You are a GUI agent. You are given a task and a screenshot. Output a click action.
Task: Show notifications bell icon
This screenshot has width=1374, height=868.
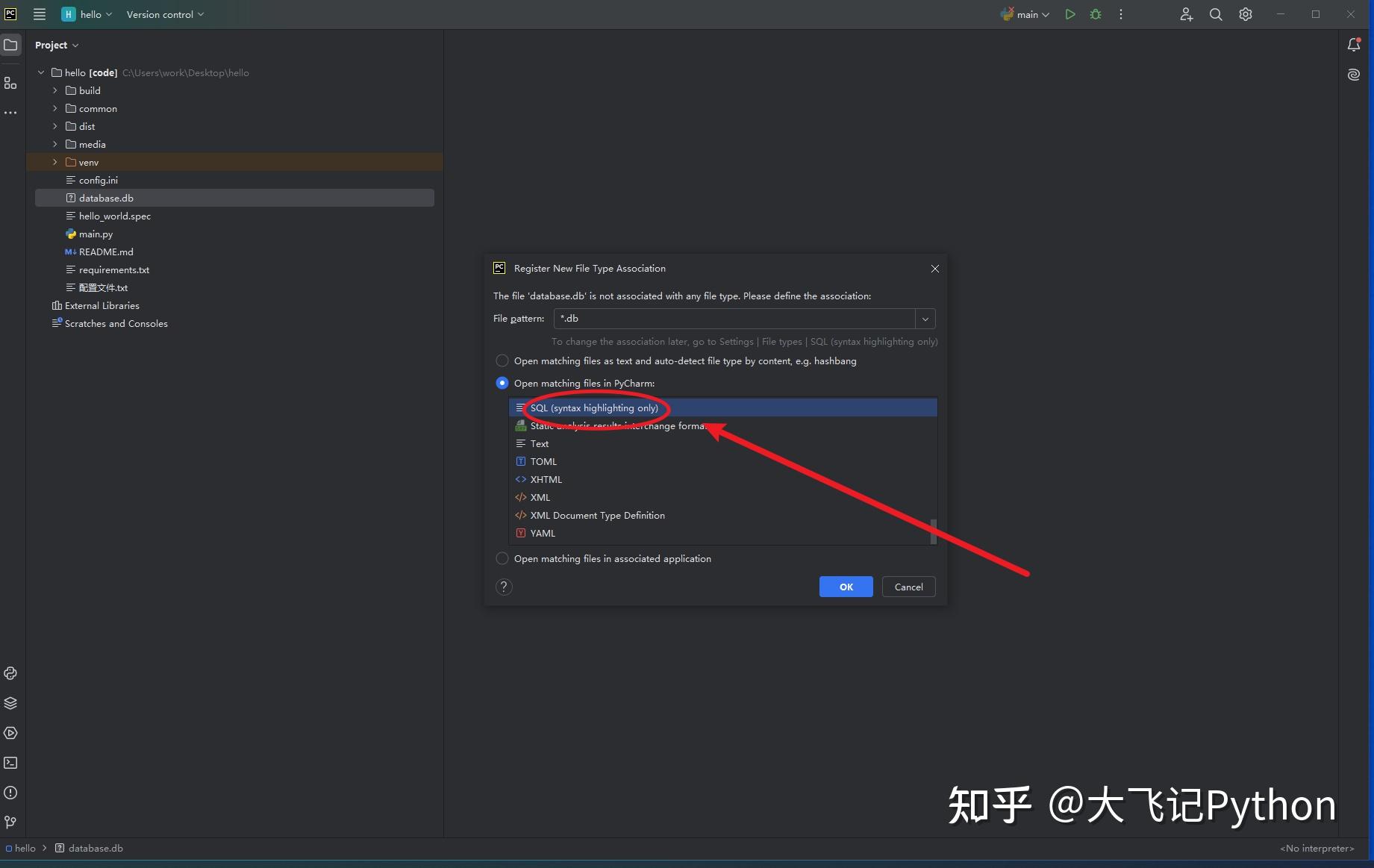[x=1353, y=45]
